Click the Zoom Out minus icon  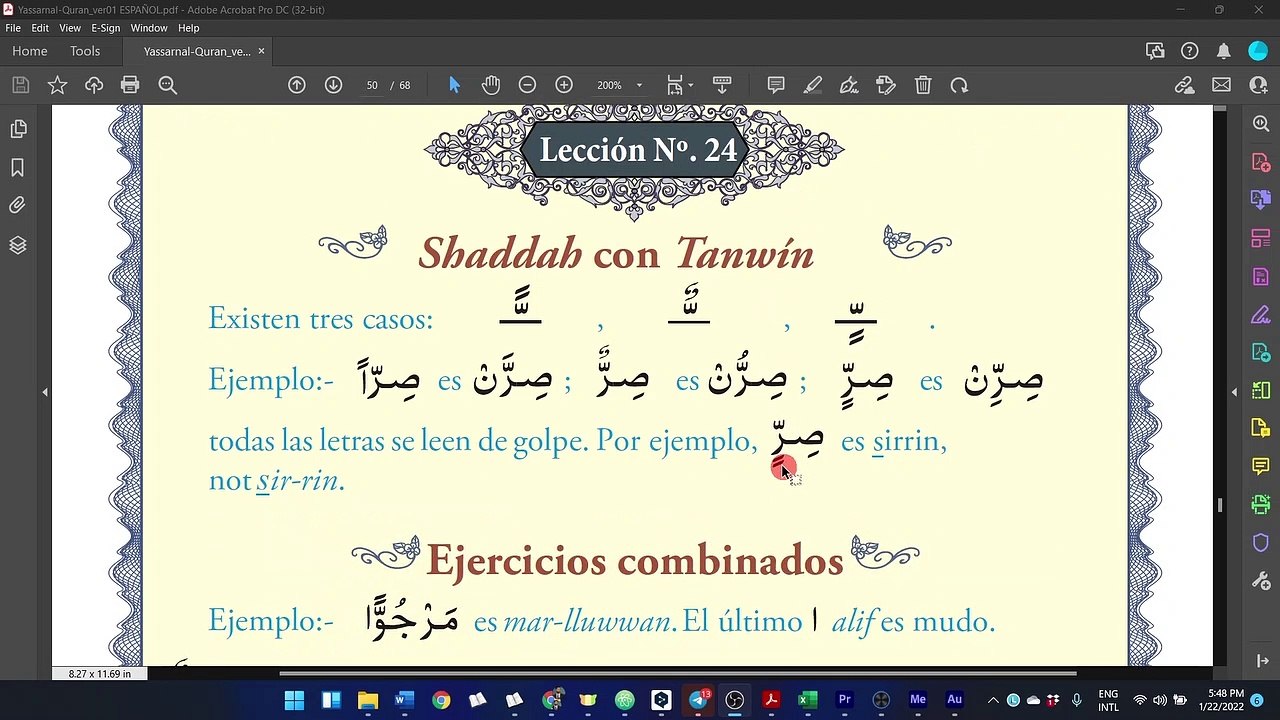click(x=527, y=85)
